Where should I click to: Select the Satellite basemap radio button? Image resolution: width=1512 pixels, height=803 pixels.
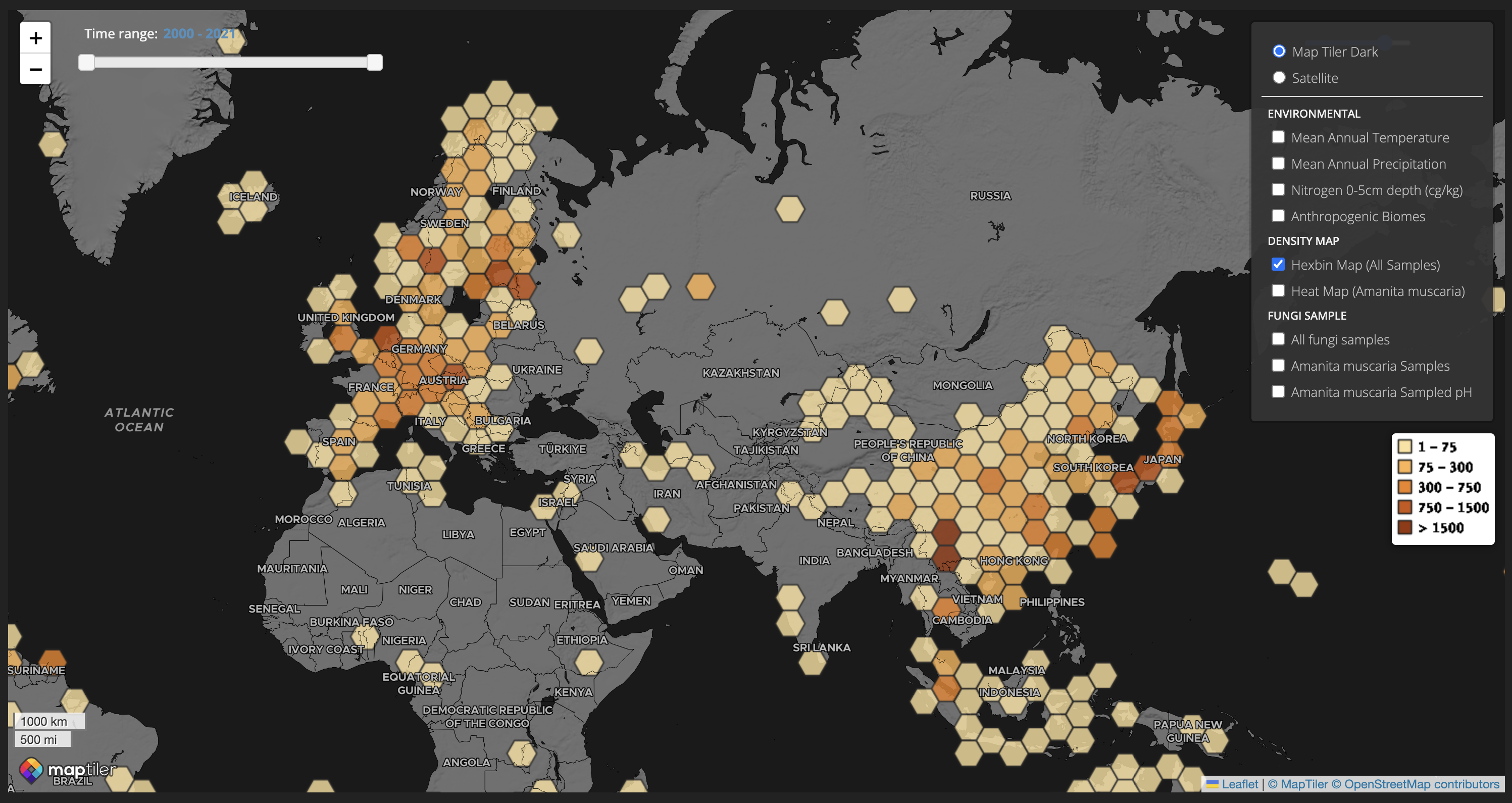1279,77
